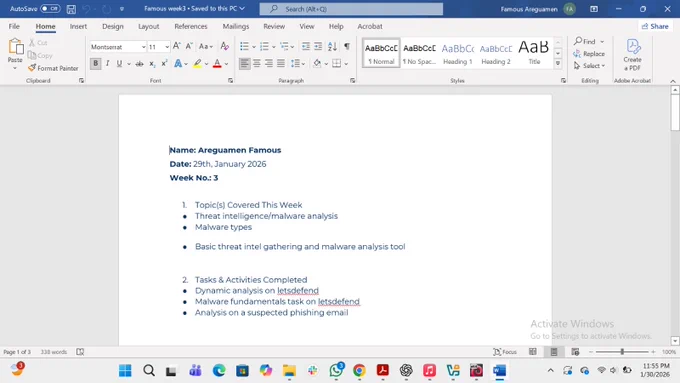Toggle Underline formatting

[119, 63]
